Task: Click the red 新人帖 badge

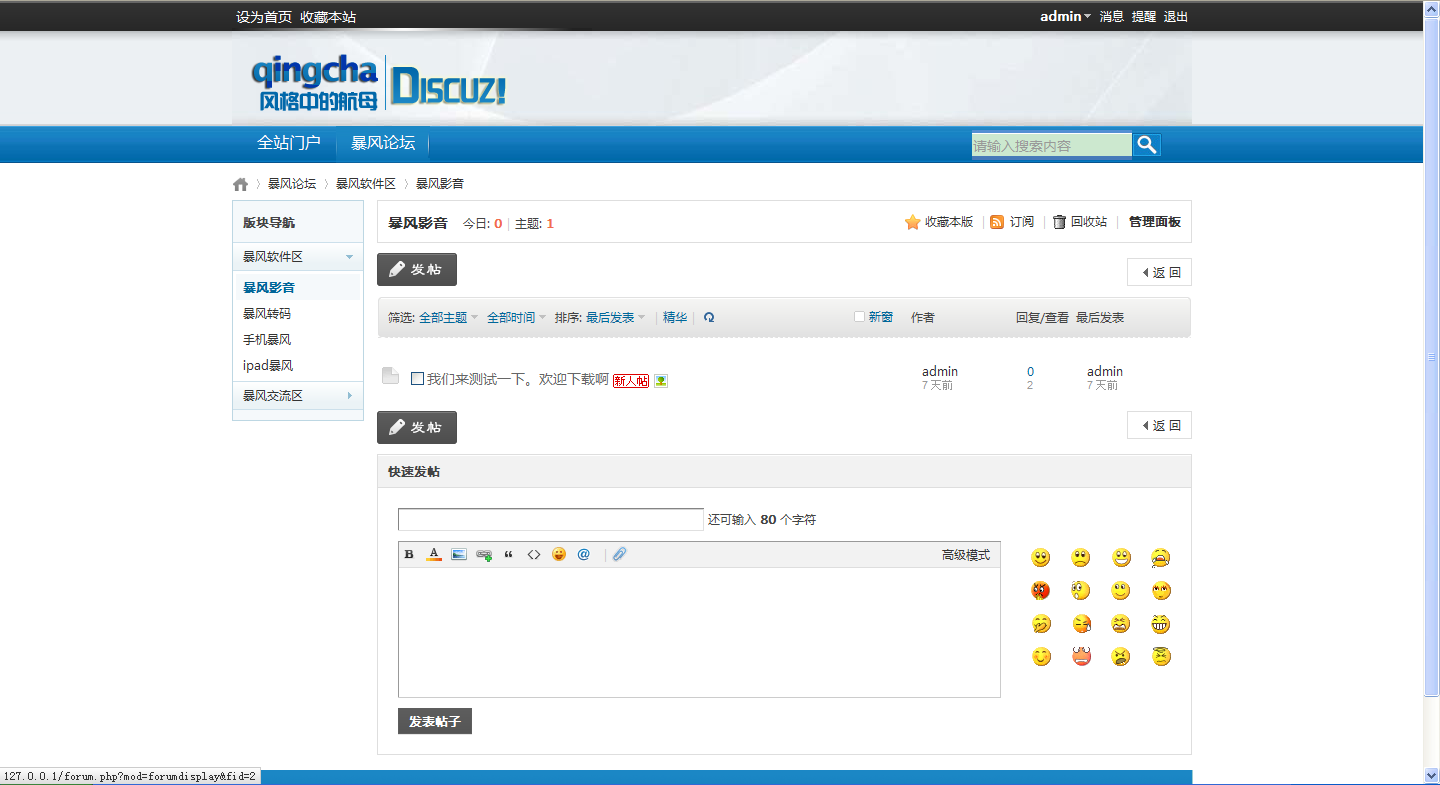Action: point(630,380)
